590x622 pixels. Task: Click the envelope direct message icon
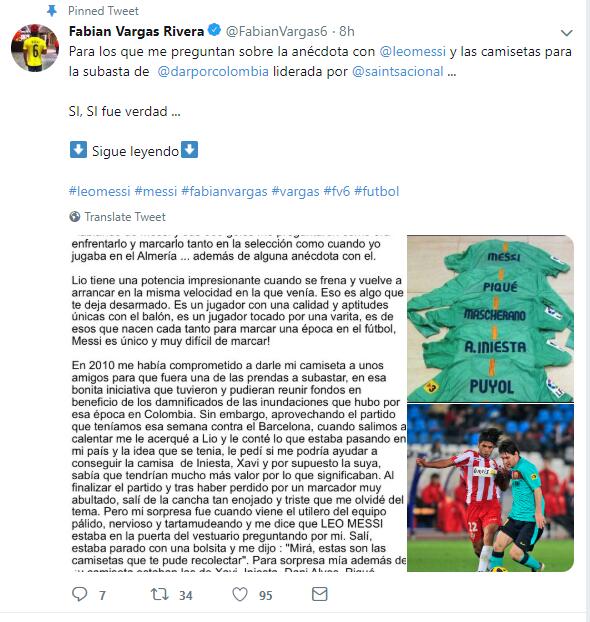[320, 594]
